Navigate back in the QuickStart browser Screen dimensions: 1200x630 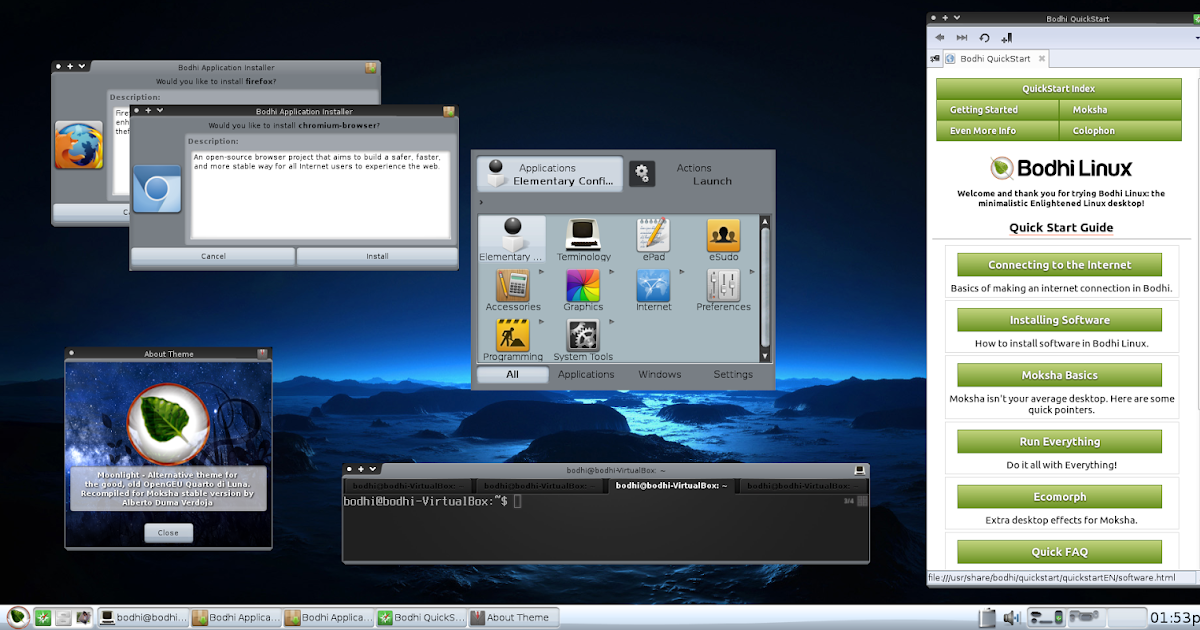(939, 37)
